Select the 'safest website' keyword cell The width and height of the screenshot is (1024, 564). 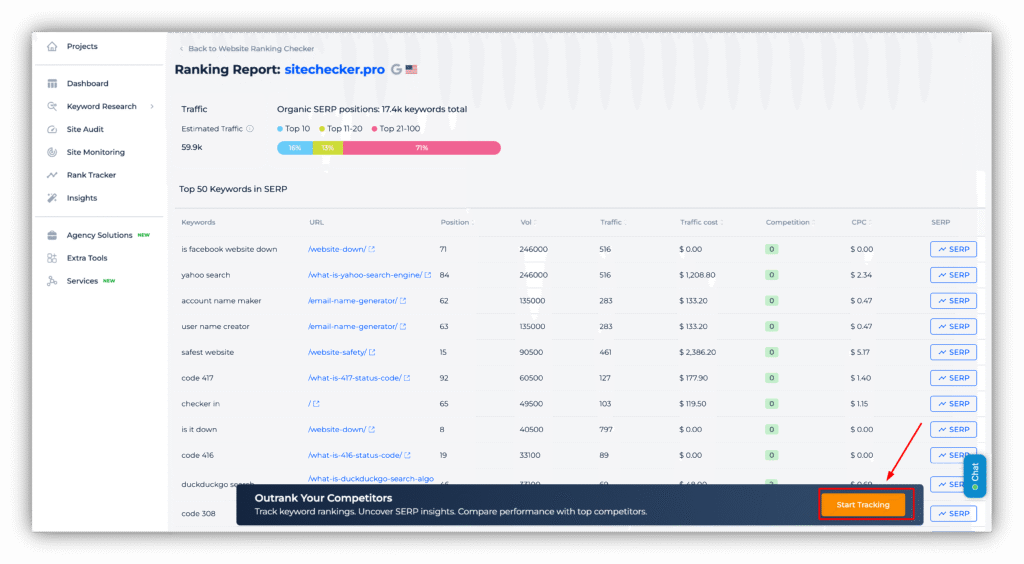click(x=208, y=352)
